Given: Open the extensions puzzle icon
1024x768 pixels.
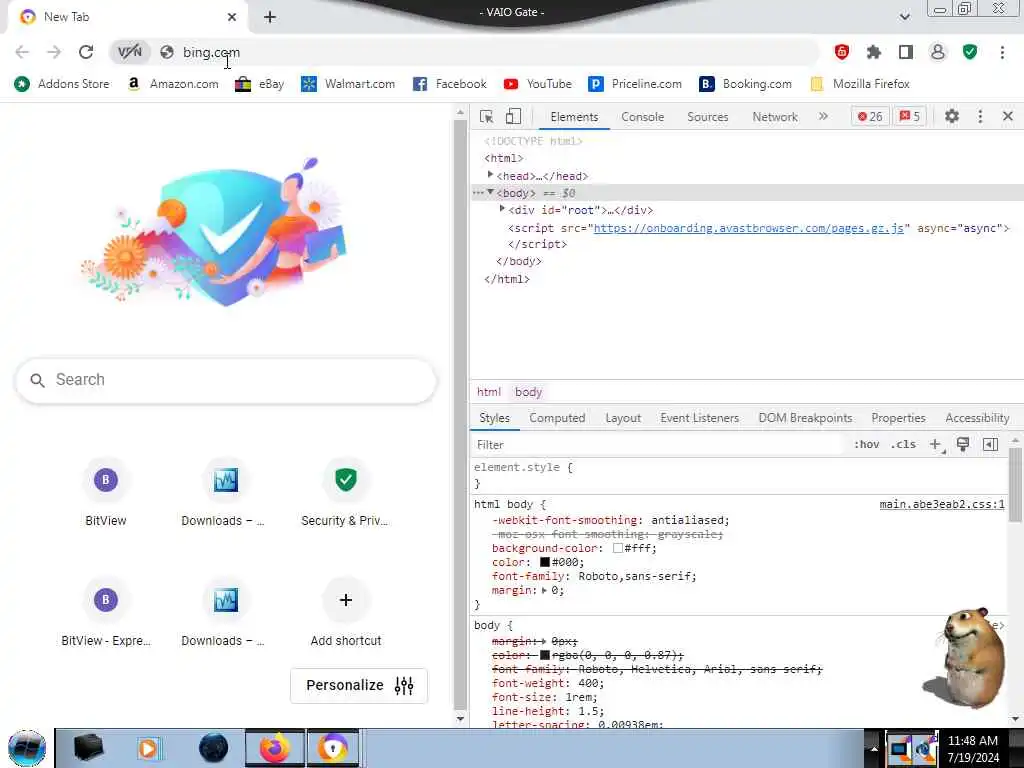Looking at the screenshot, I should tap(874, 52).
